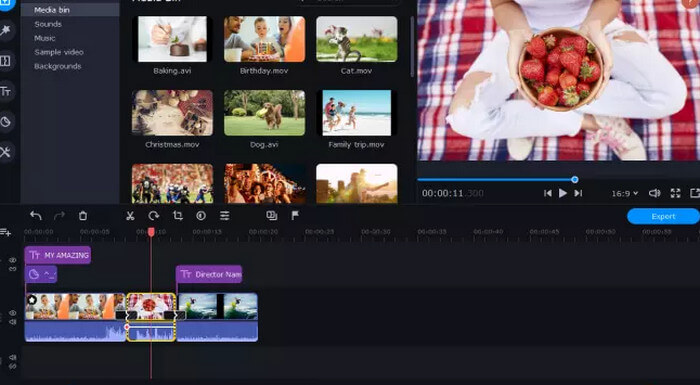The height and width of the screenshot is (385, 700).
Task: Select the surfing video clip on timeline
Action: [218, 306]
